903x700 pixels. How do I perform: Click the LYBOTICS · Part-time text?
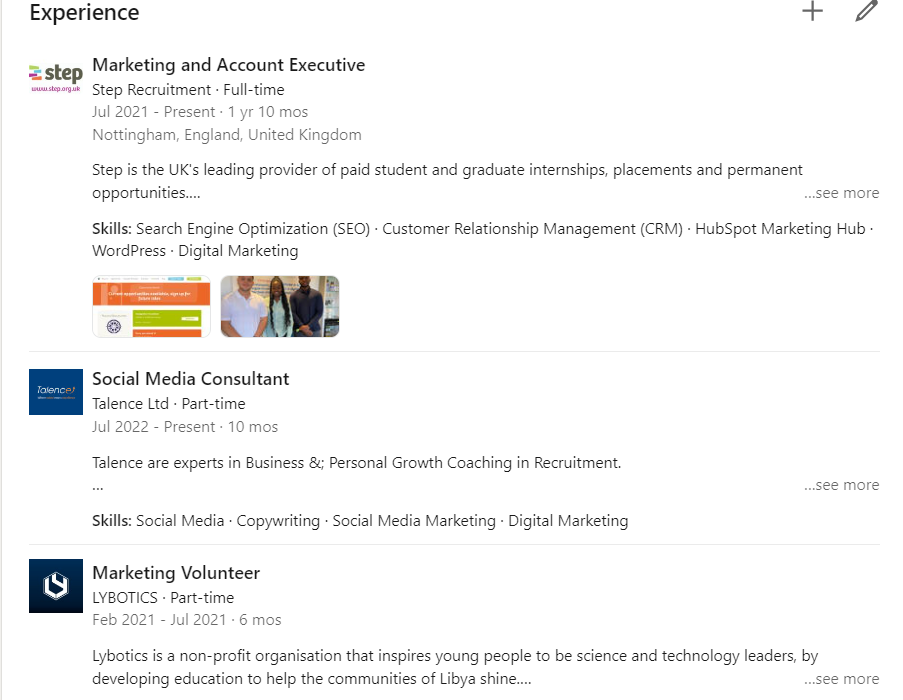(x=163, y=598)
